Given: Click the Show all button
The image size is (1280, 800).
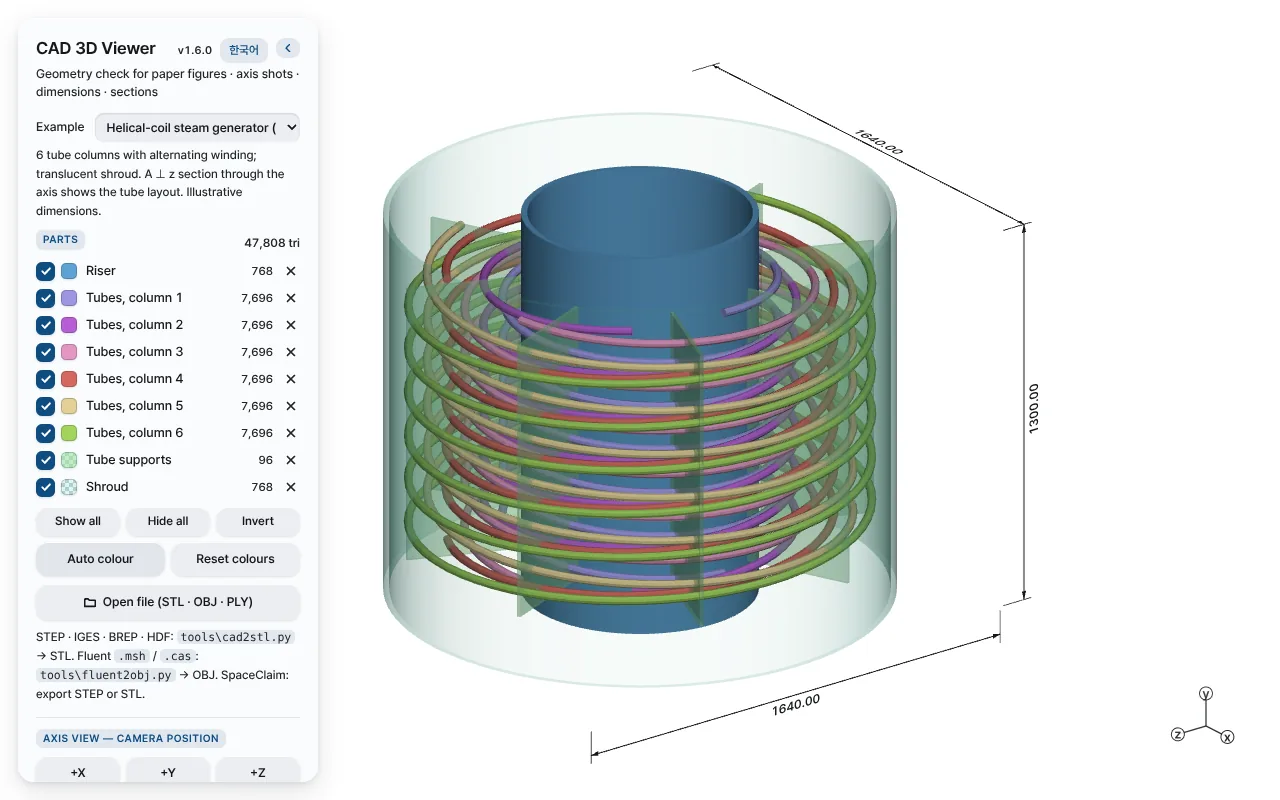Looking at the screenshot, I should [x=78, y=521].
